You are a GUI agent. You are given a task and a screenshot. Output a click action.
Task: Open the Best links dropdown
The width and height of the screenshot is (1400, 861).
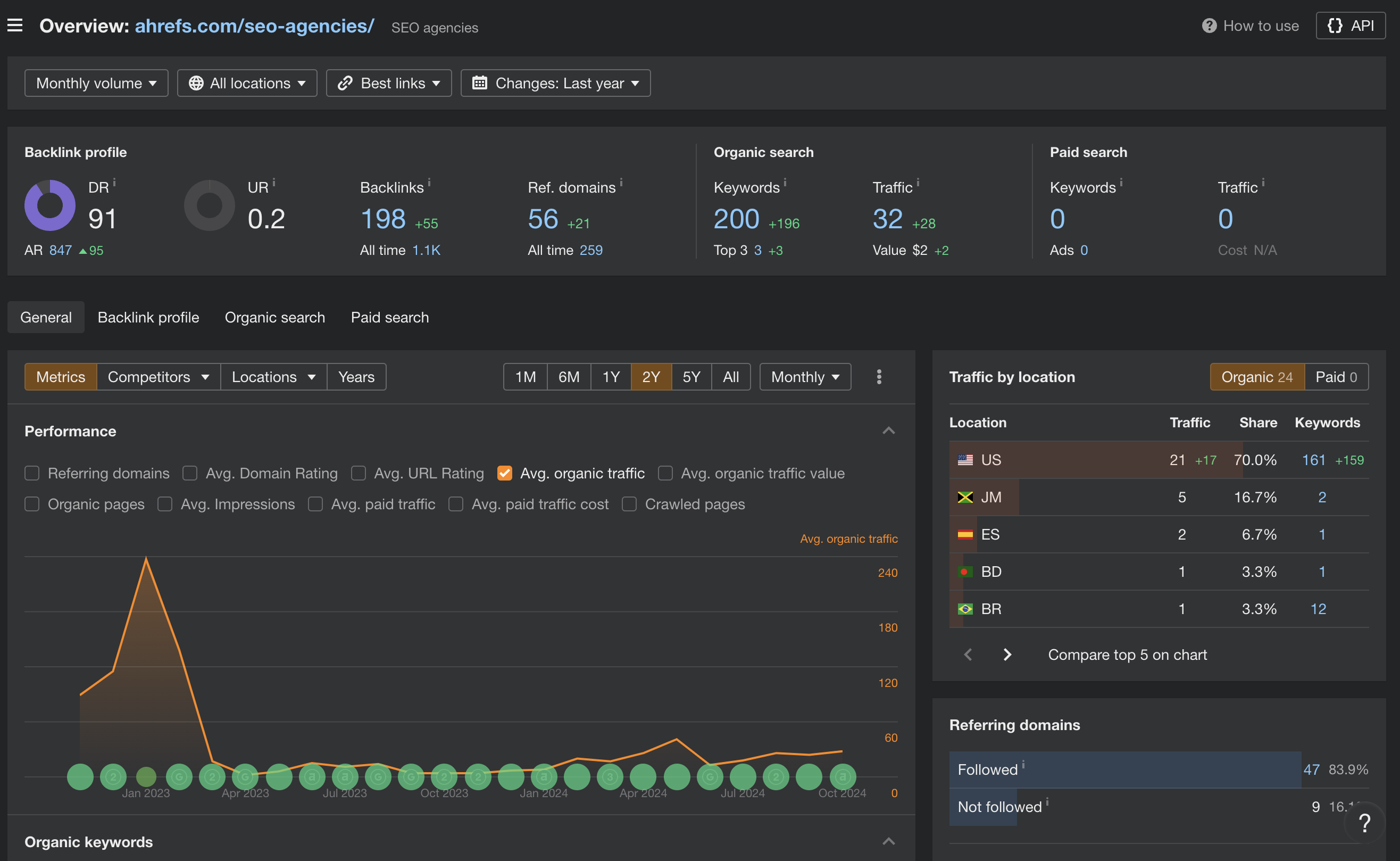click(x=389, y=83)
